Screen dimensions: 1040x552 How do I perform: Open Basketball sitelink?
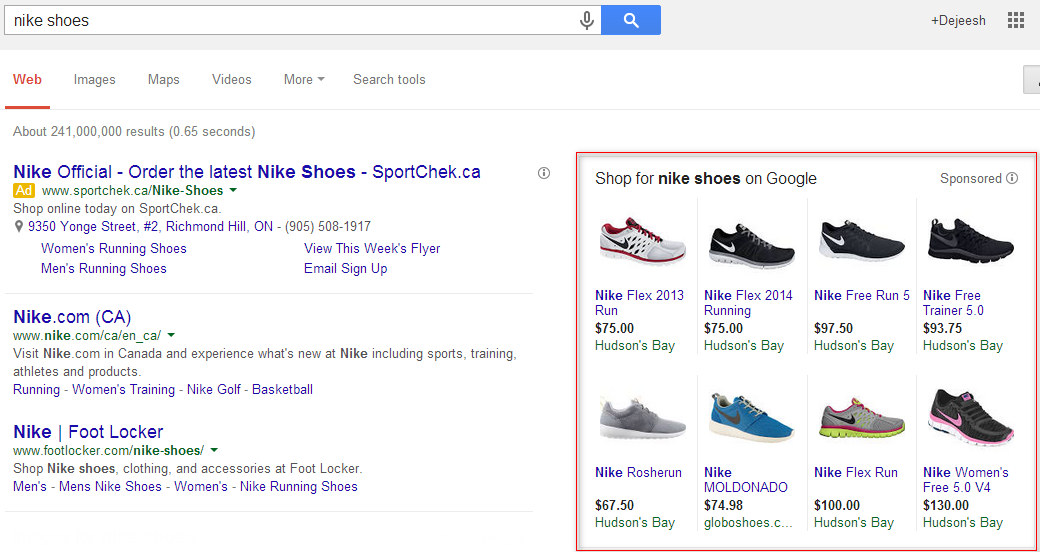click(283, 389)
